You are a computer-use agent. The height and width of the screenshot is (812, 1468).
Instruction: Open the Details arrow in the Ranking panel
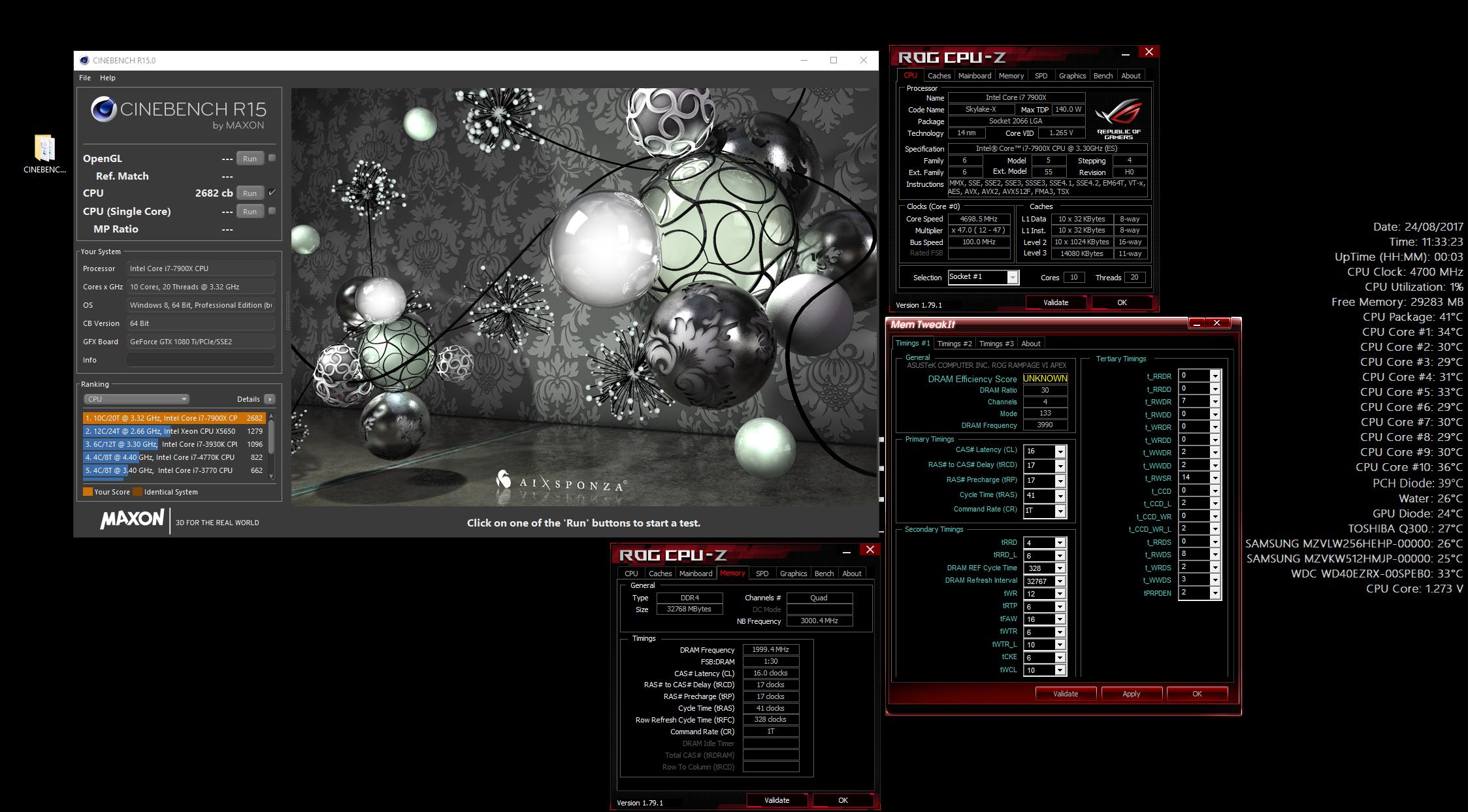[270, 399]
